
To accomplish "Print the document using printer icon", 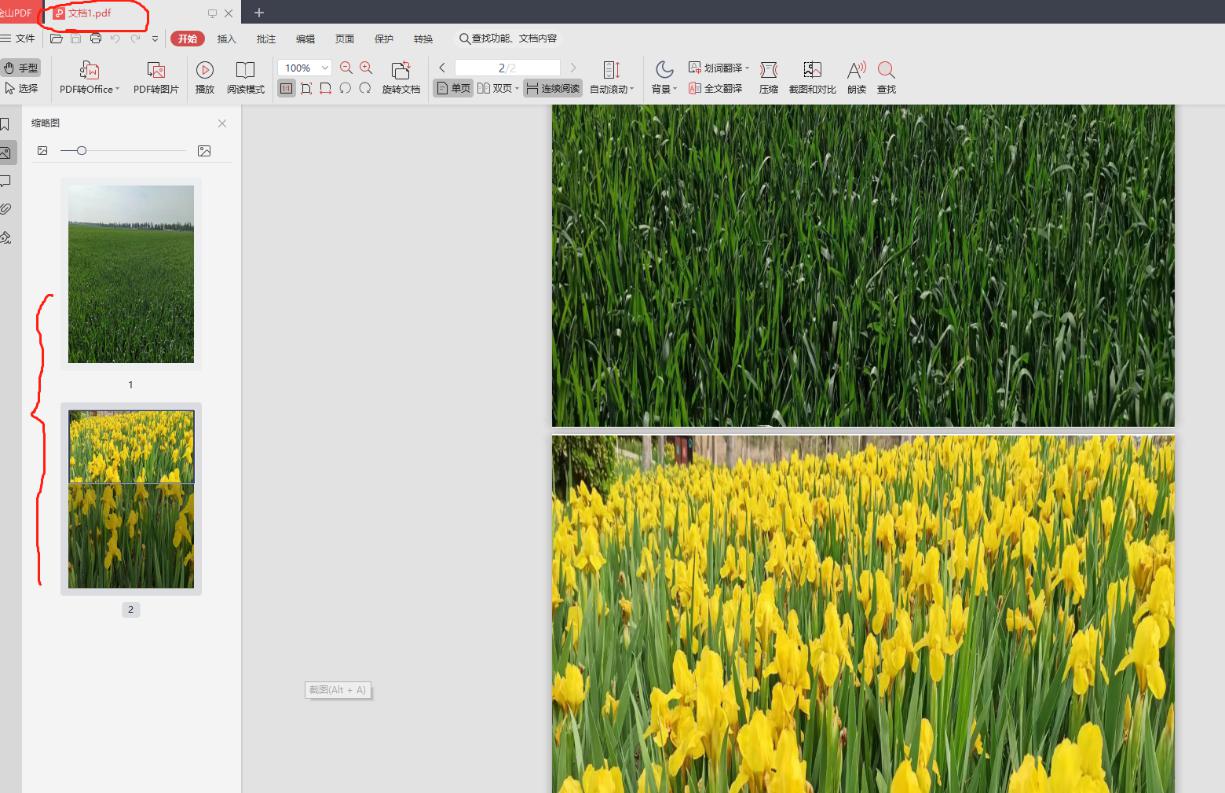I will [96, 39].
